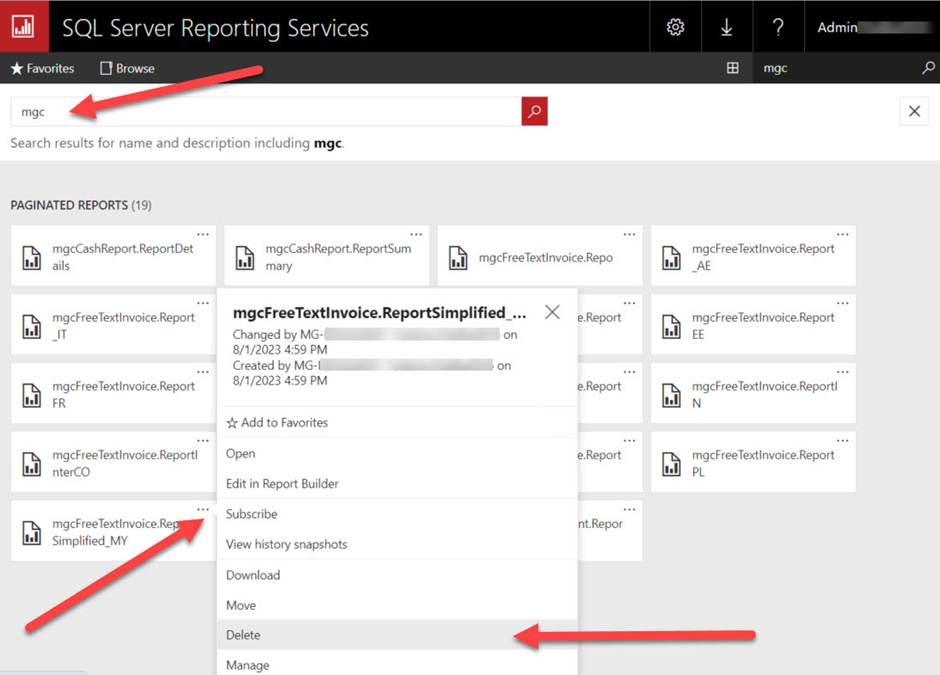The image size is (940, 675).
Task: Open ellipsis menu for ReportInterCO tile
Action: tap(203, 441)
